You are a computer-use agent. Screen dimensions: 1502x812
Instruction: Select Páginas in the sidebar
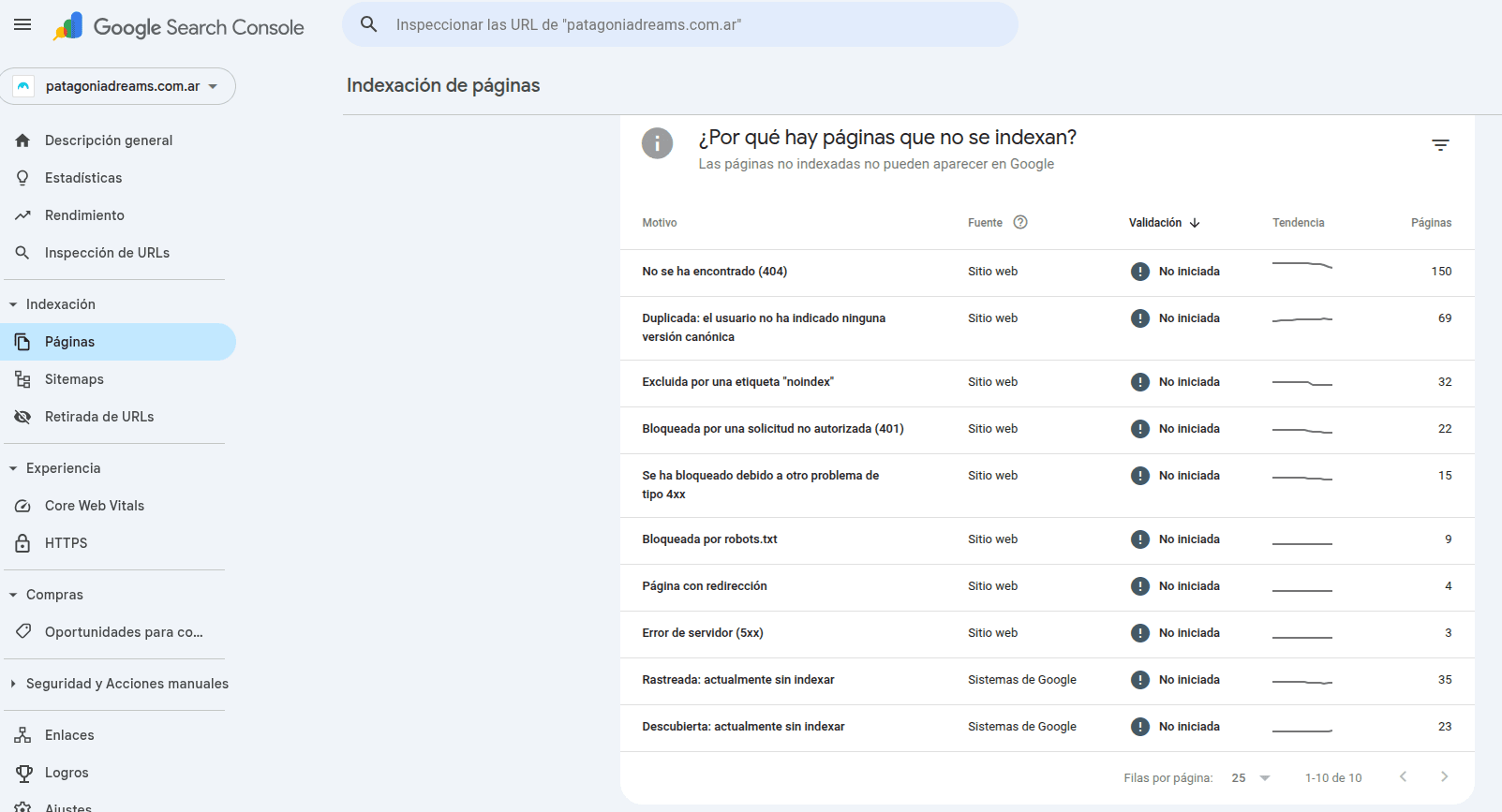tap(118, 342)
